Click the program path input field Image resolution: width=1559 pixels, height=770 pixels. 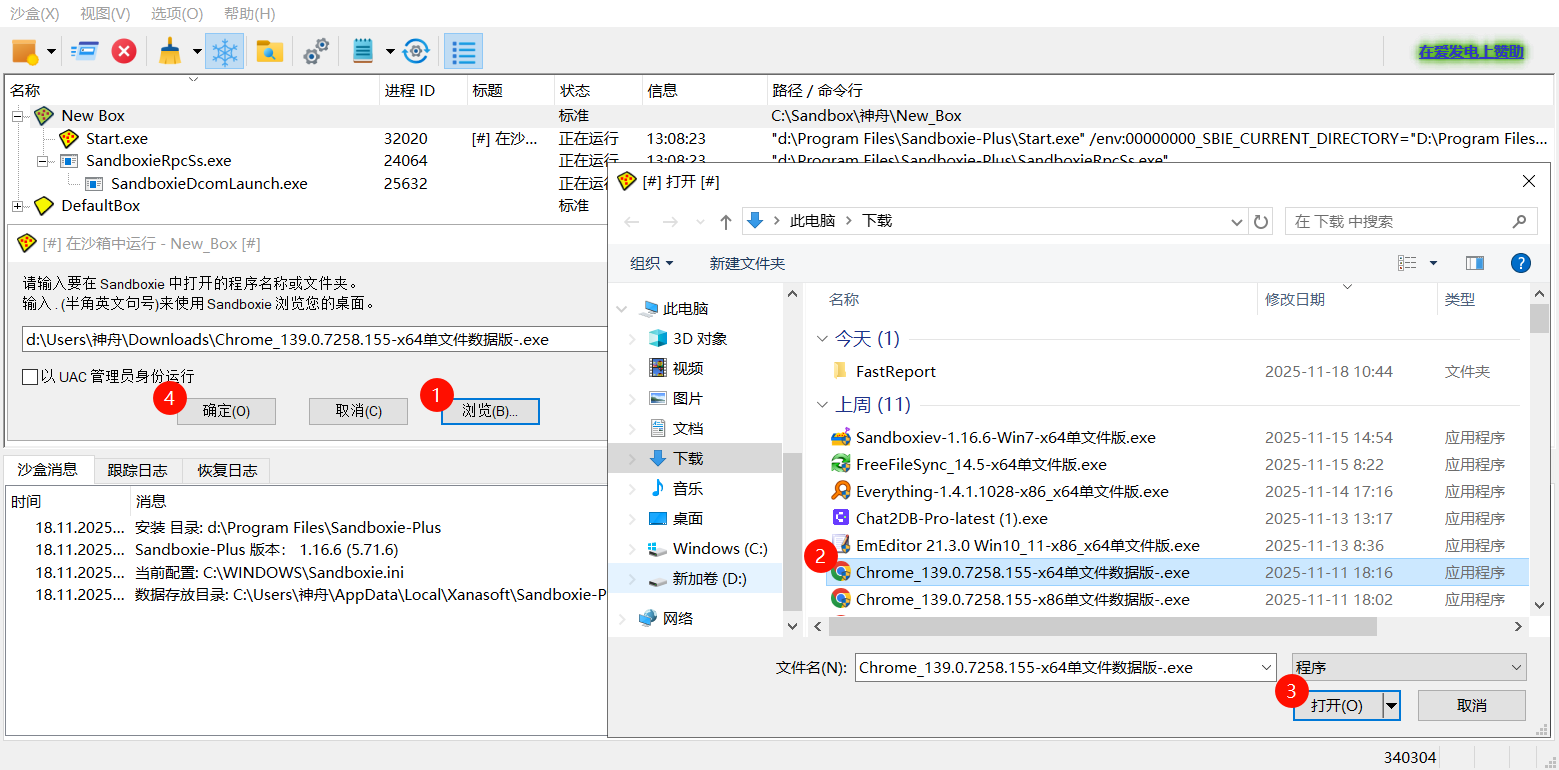pyautogui.click(x=314, y=339)
